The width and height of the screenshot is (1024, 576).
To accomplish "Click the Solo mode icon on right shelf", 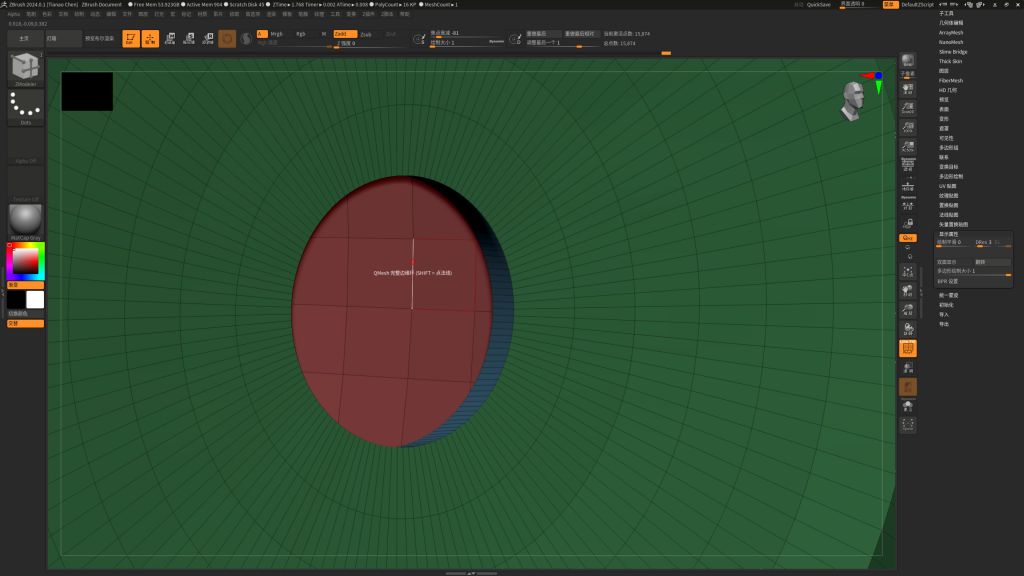I will tap(908, 407).
